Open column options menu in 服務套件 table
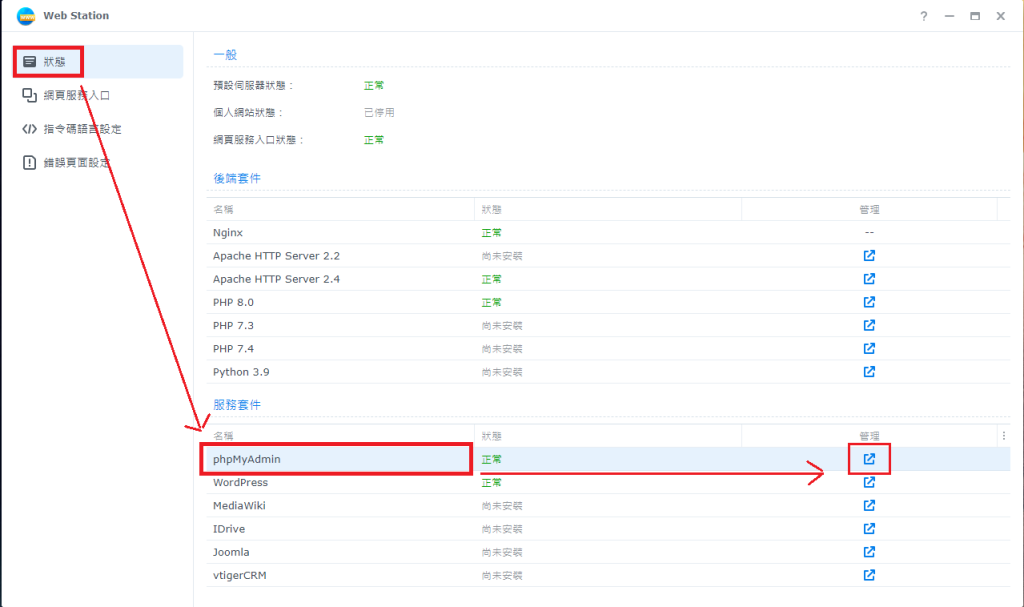Screen dimensions: 1024x607 coord(1004,436)
